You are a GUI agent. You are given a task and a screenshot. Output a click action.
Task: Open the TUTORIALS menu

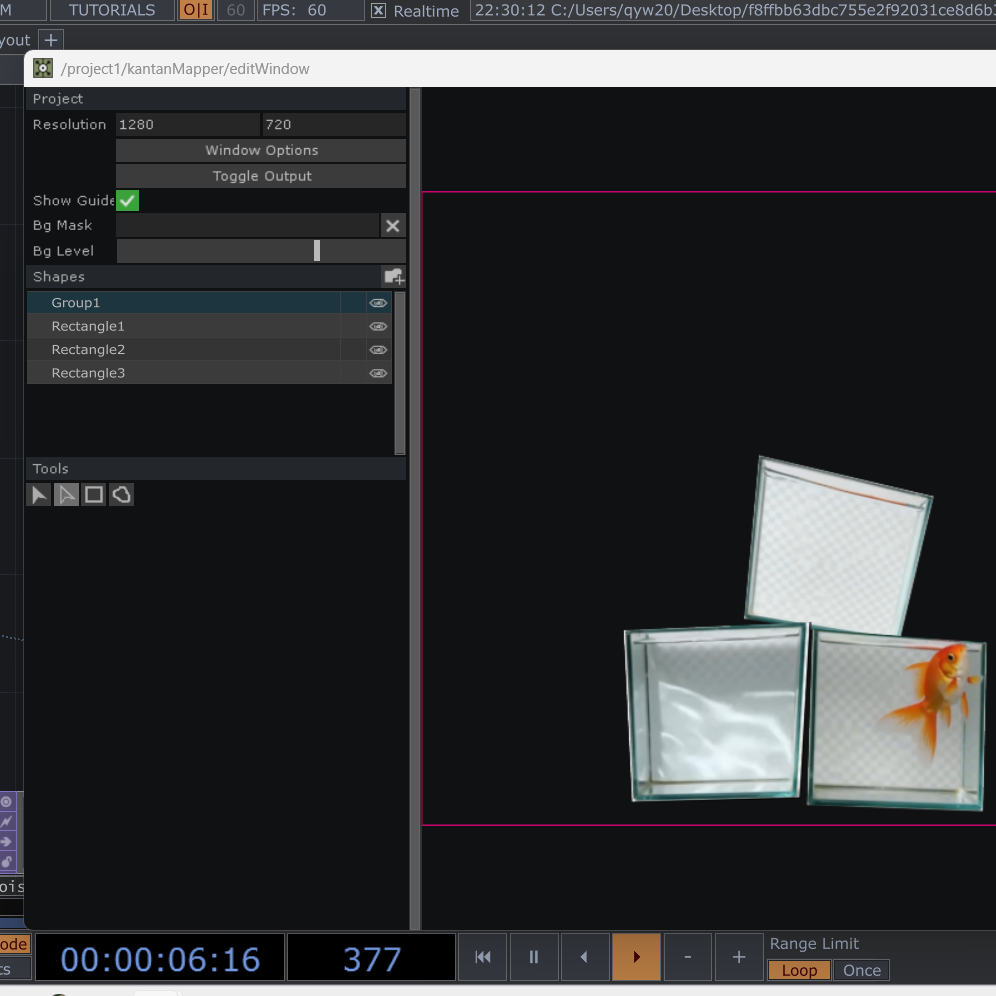pyautogui.click(x=112, y=10)
